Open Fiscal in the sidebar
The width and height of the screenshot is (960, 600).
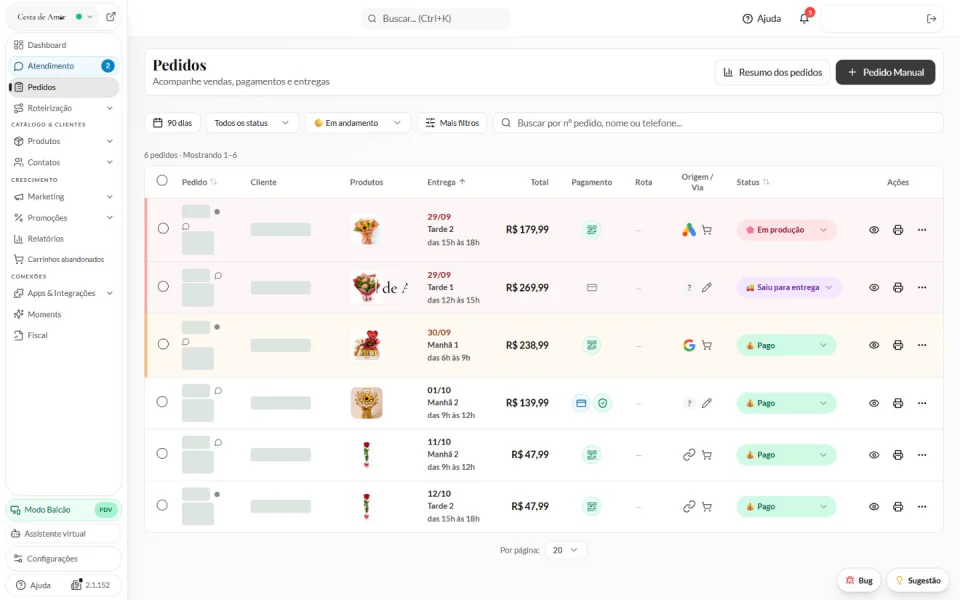point(63,335)
